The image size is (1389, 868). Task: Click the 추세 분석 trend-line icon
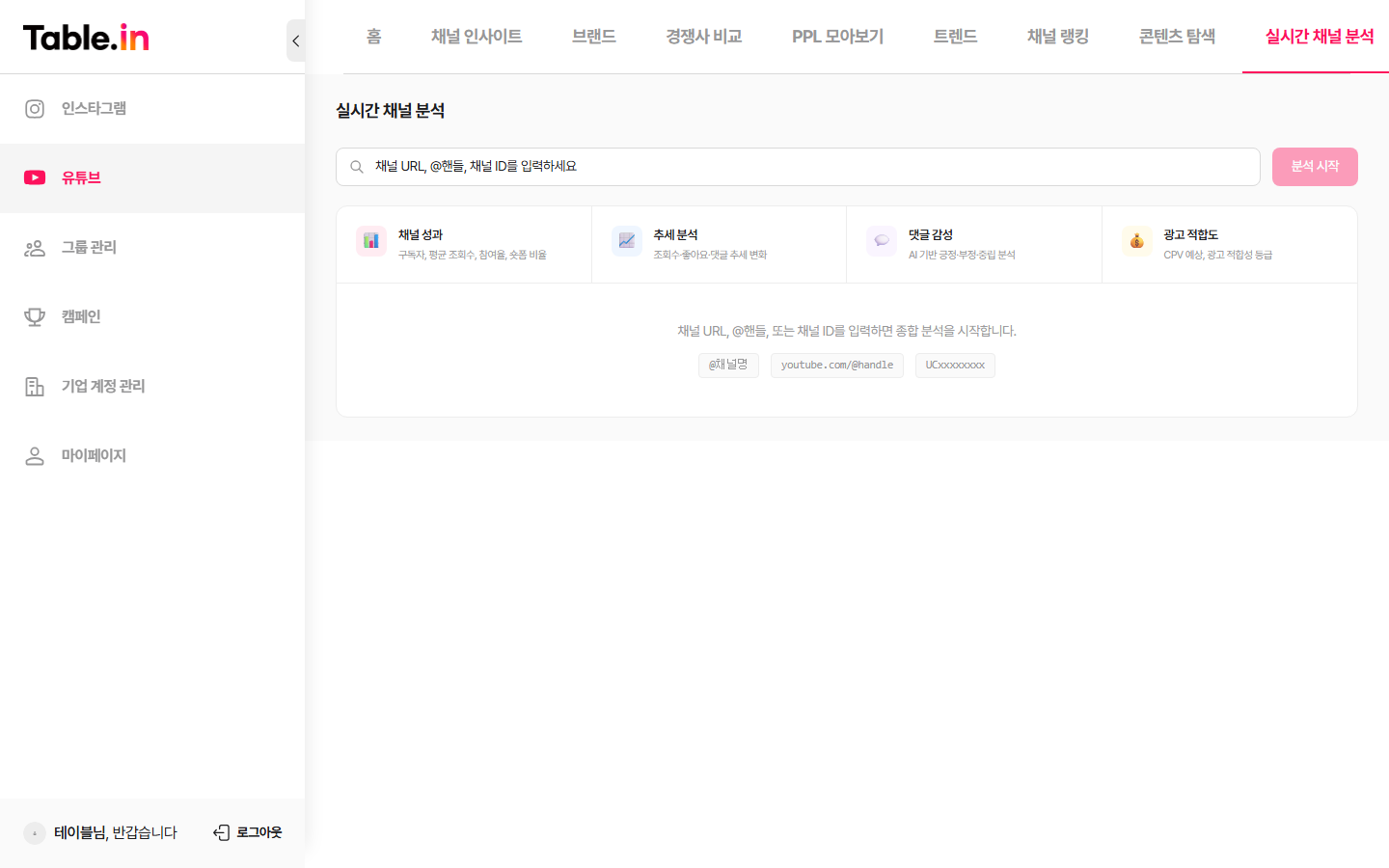click(x=626, y=240)
